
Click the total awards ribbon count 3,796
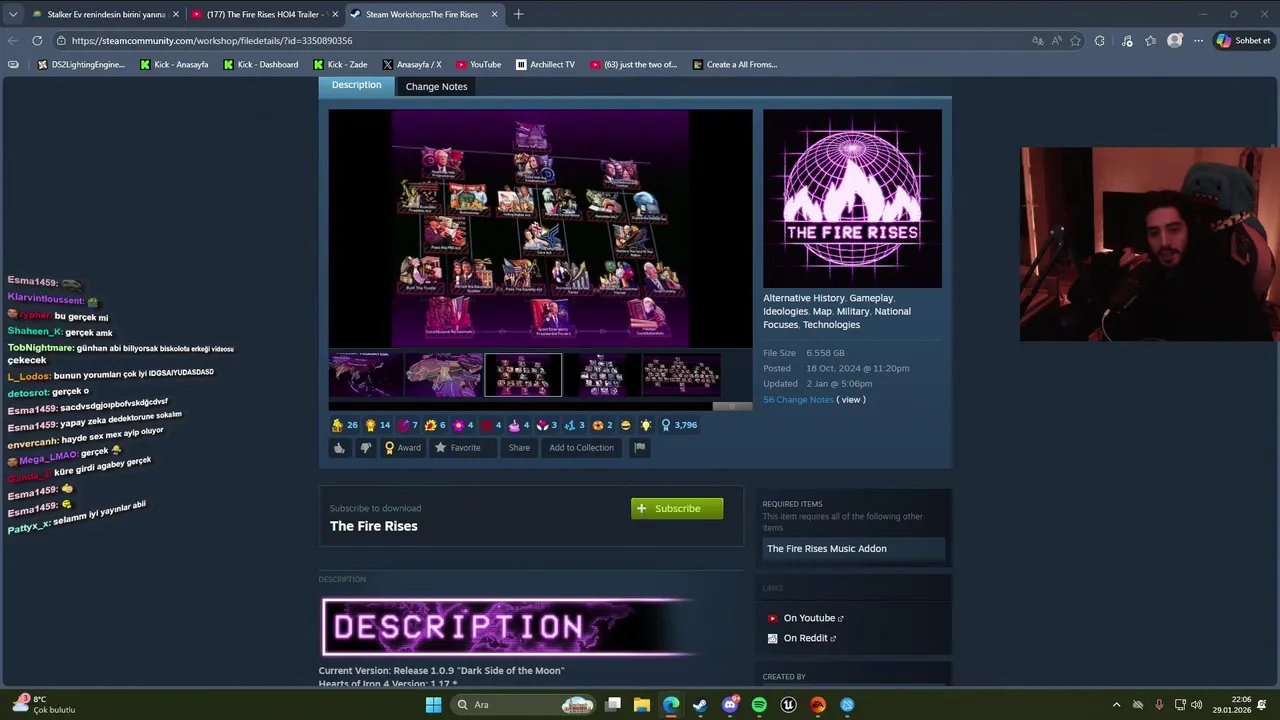(679, 425)
